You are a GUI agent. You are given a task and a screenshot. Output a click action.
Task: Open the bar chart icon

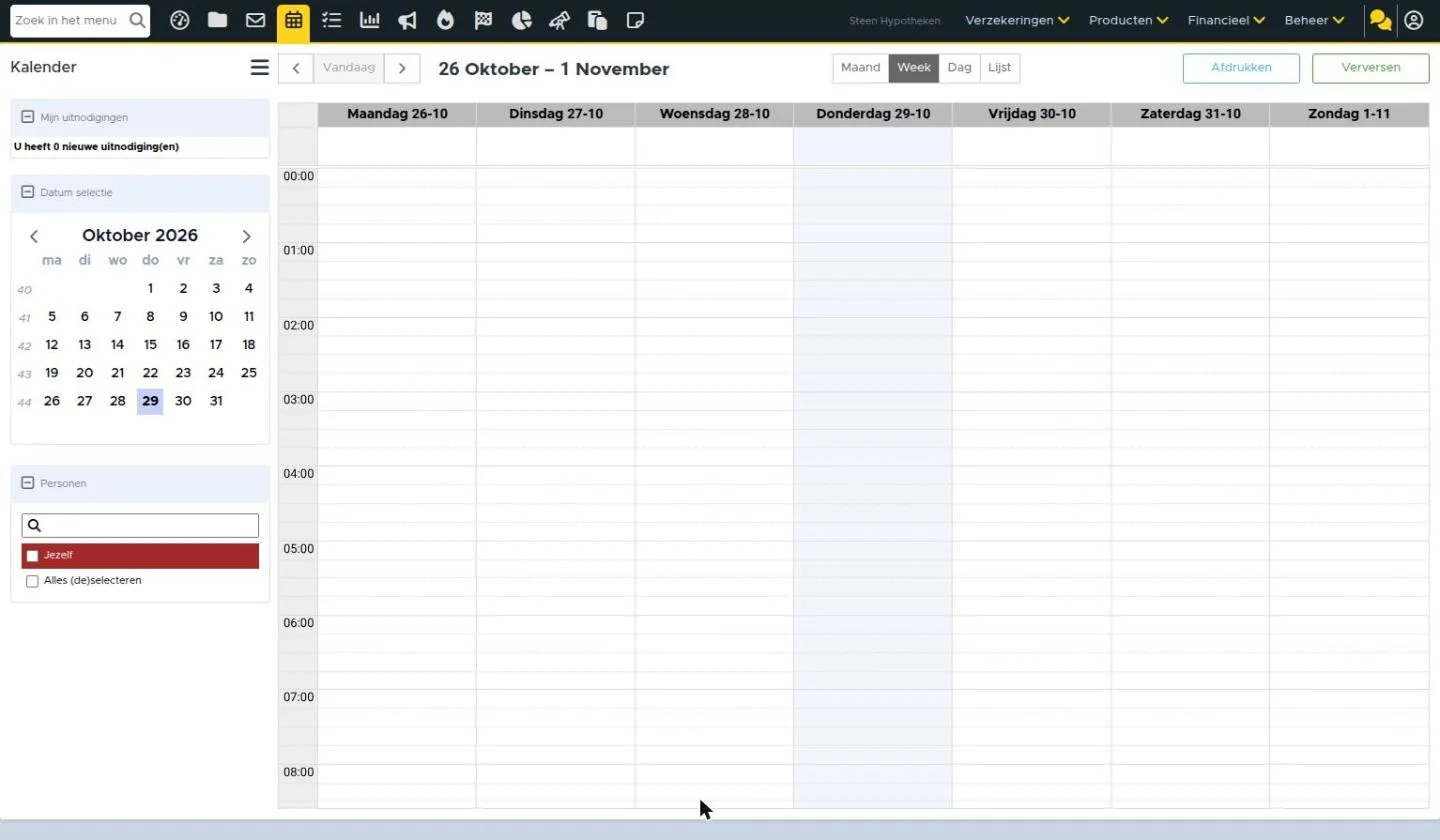click(x=370, y=20)
